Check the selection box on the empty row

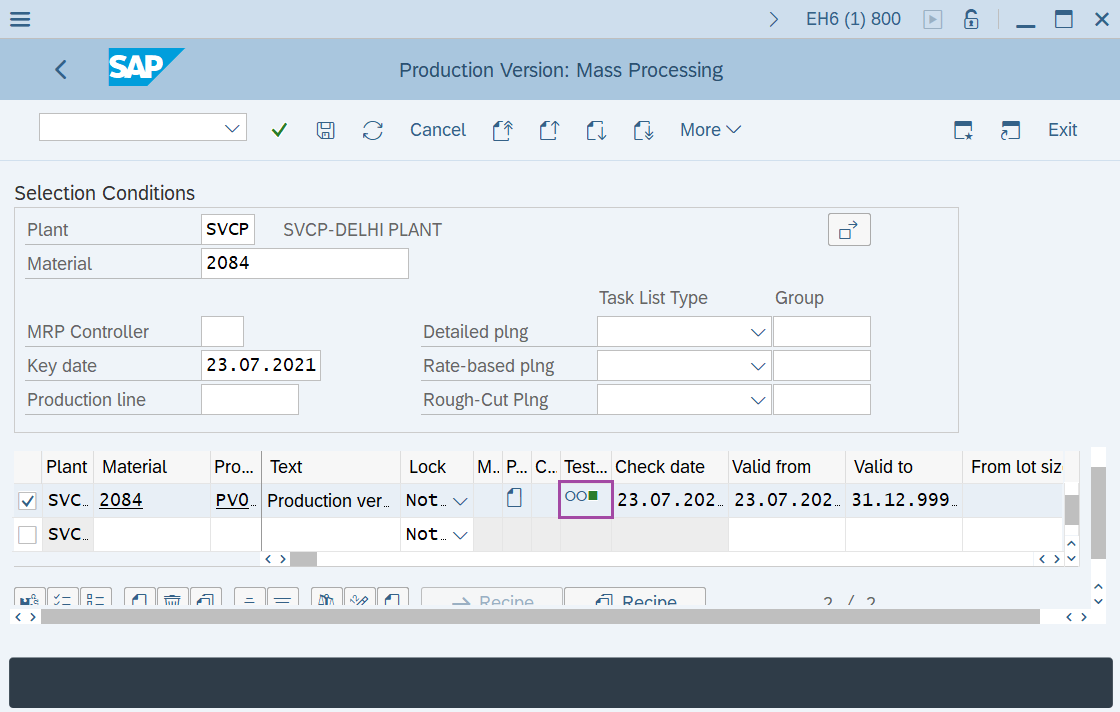pos(27,533)
